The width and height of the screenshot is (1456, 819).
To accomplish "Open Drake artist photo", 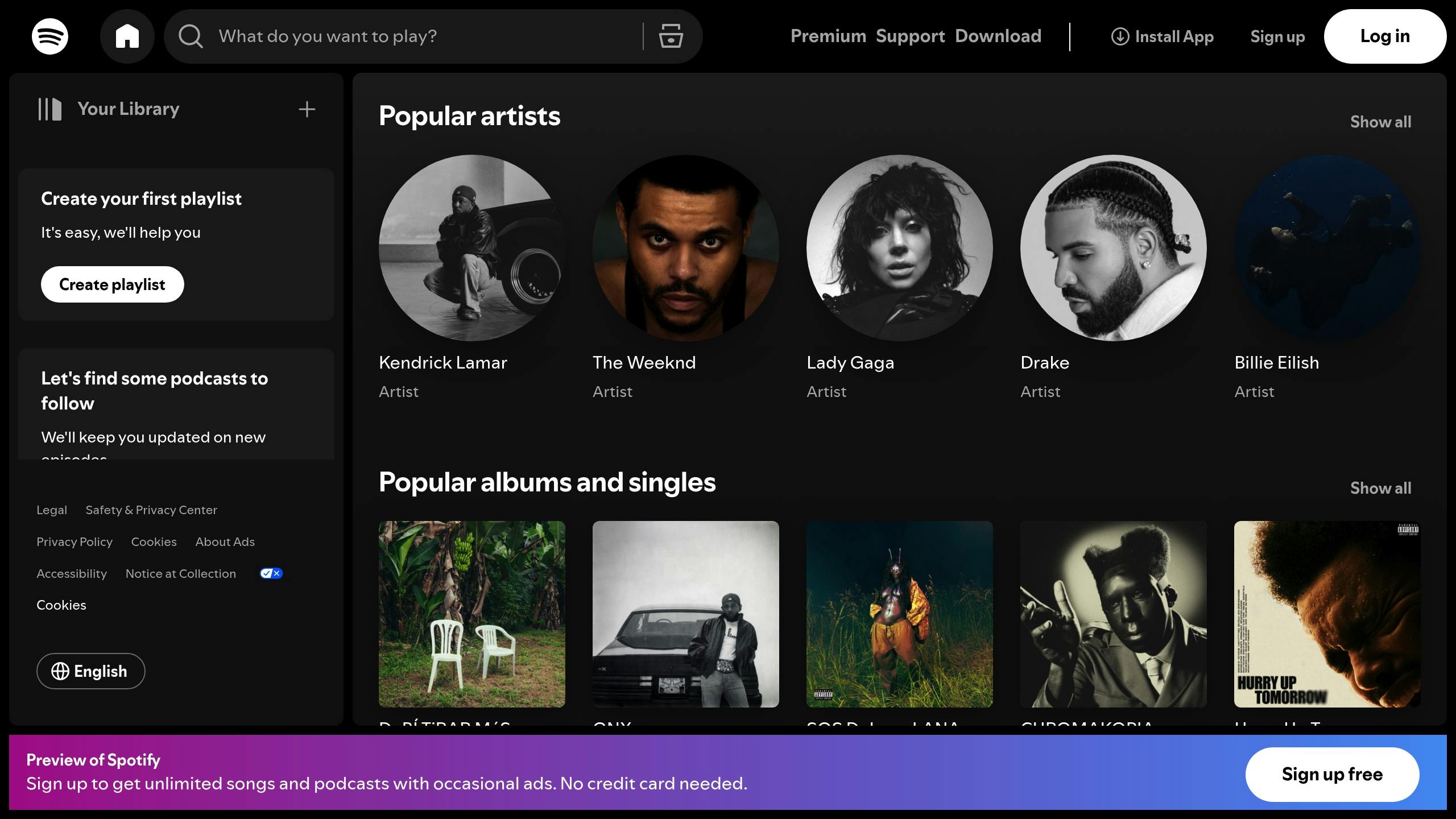I will [x=1114, y=248].
